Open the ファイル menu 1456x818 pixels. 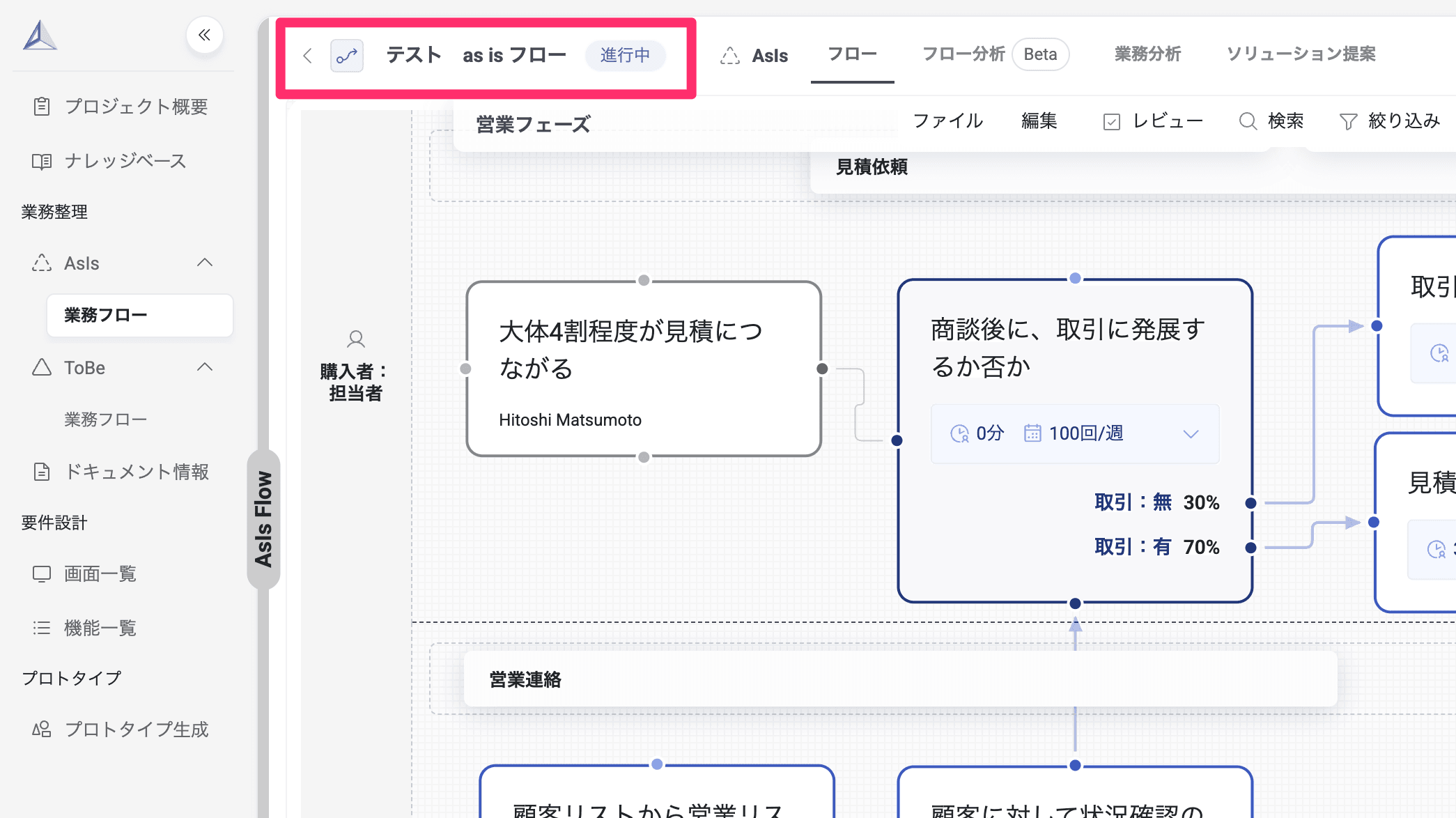pos(947,121)
